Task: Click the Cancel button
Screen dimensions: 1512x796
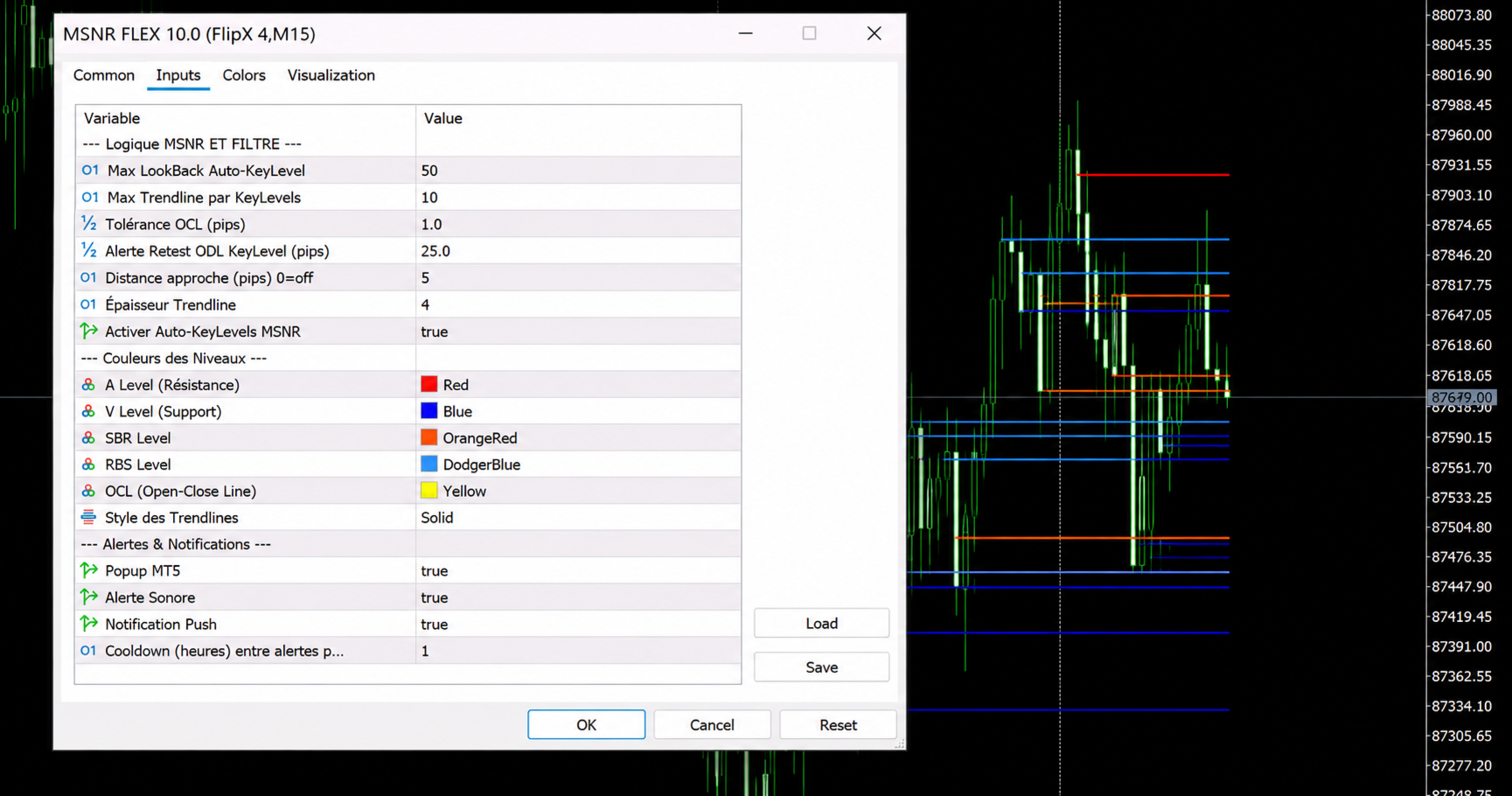Action: coord(712,724)
